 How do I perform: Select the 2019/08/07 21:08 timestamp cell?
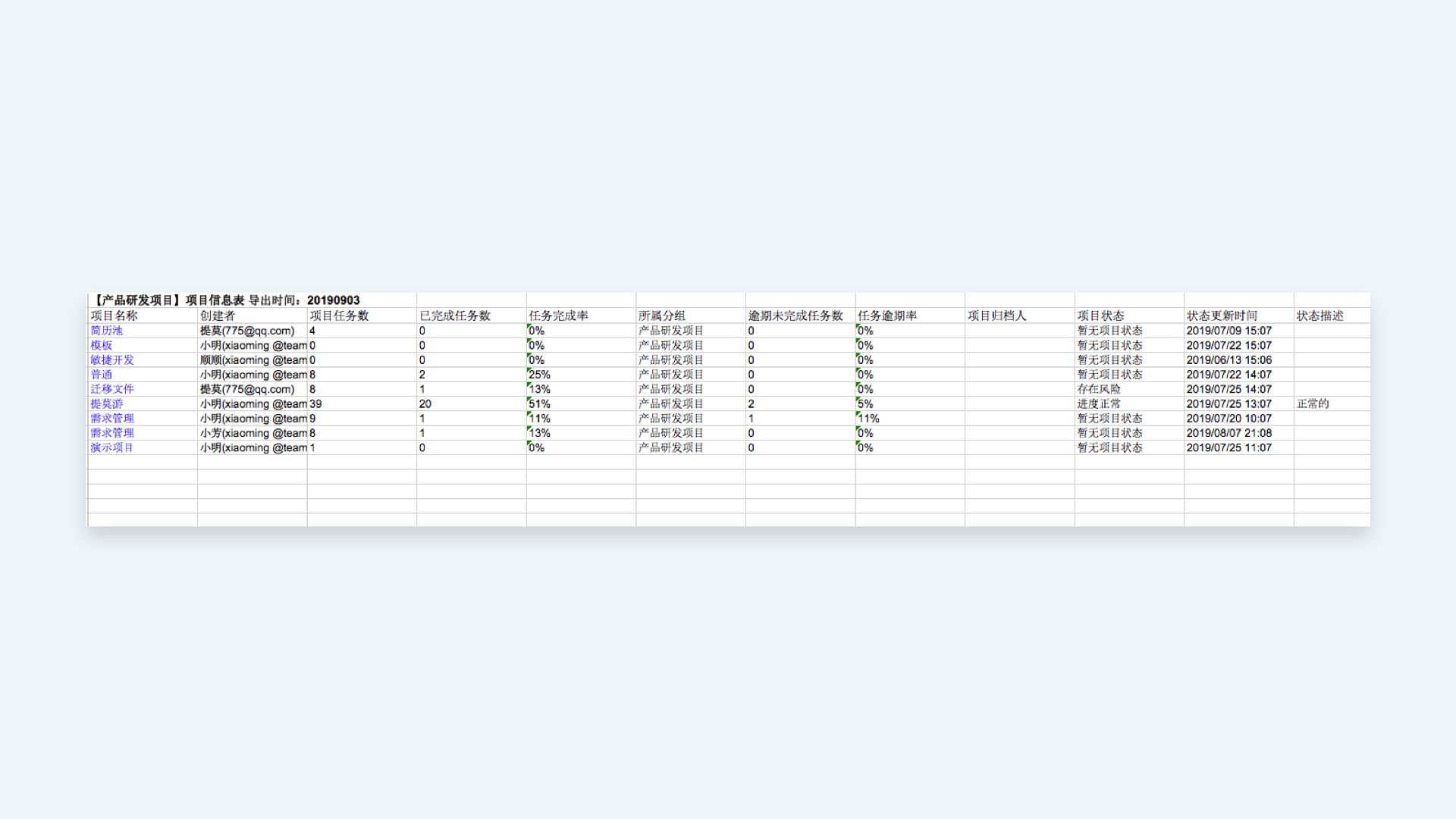click(x=1238, y=433)
